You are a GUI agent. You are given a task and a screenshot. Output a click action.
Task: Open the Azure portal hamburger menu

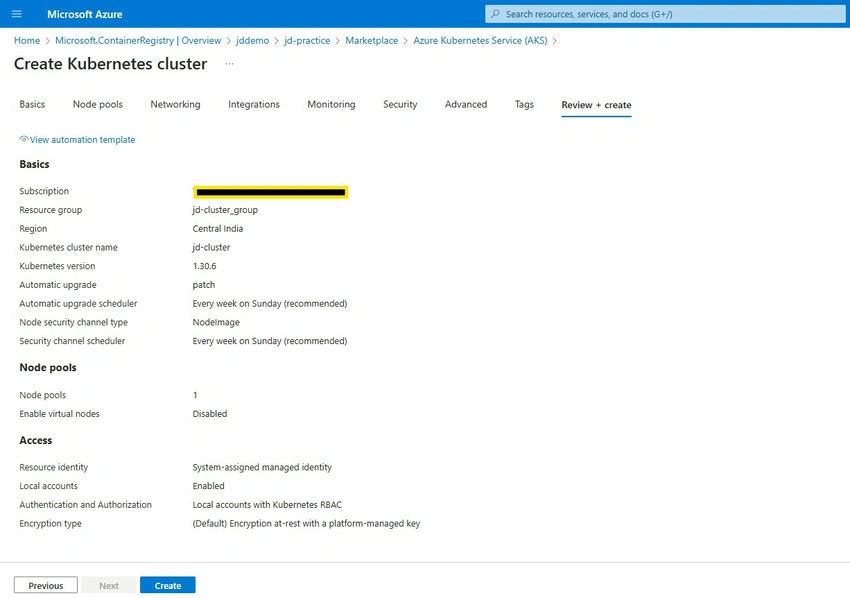point(16,14)
